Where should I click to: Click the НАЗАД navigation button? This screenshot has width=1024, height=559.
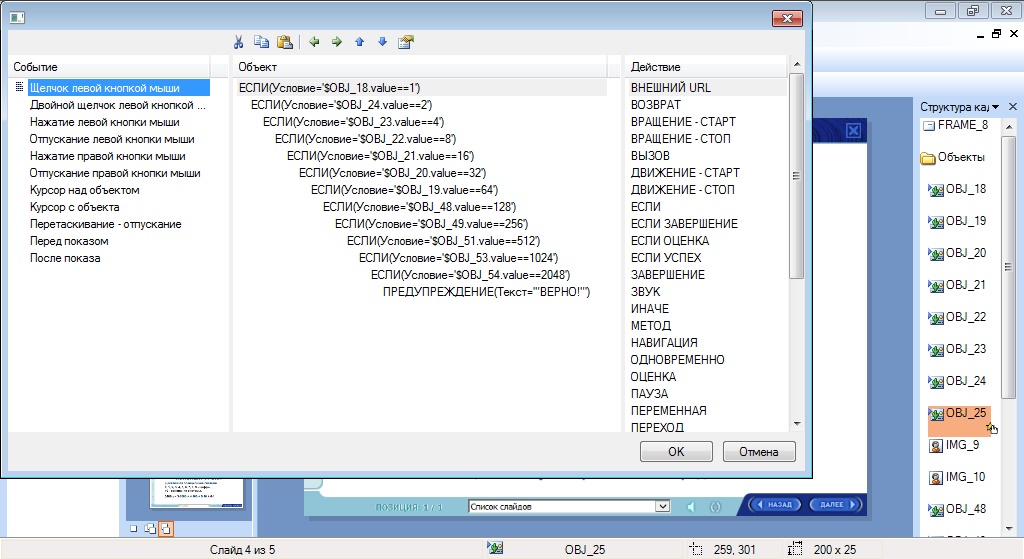pos(775,504)
